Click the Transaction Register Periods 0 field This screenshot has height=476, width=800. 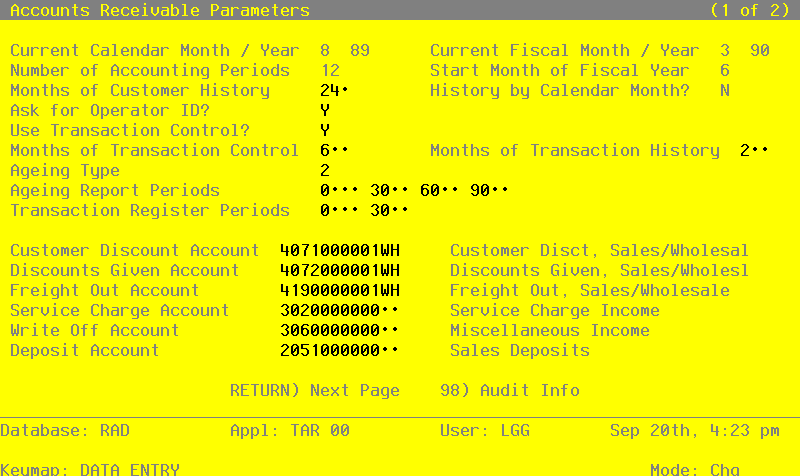click(x=339, y=210)
